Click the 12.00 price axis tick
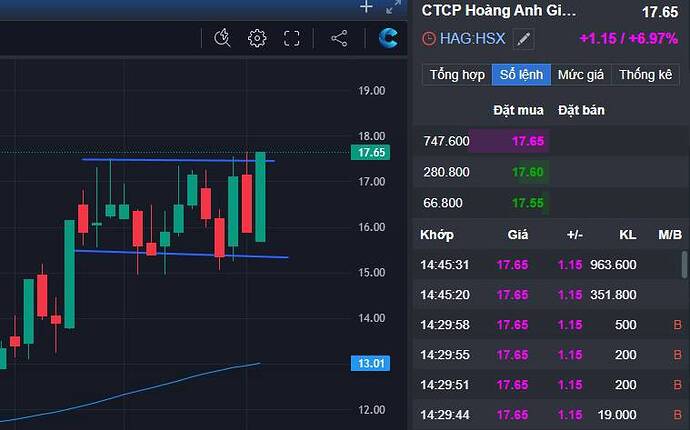Image resolution: width=690 pixels, height=430 pixels. click(x=371, y=410)
